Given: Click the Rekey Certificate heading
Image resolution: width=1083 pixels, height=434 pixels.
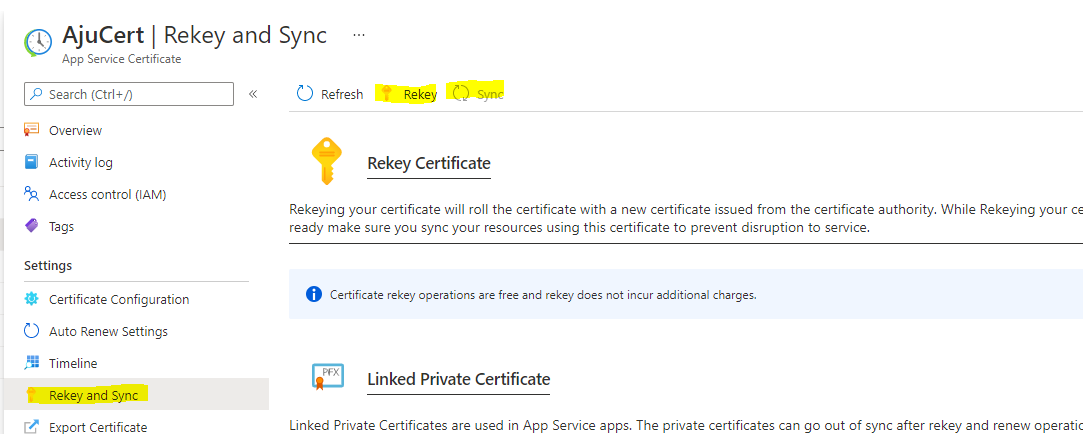Looking at the screenshot, I should click(429, 163).
